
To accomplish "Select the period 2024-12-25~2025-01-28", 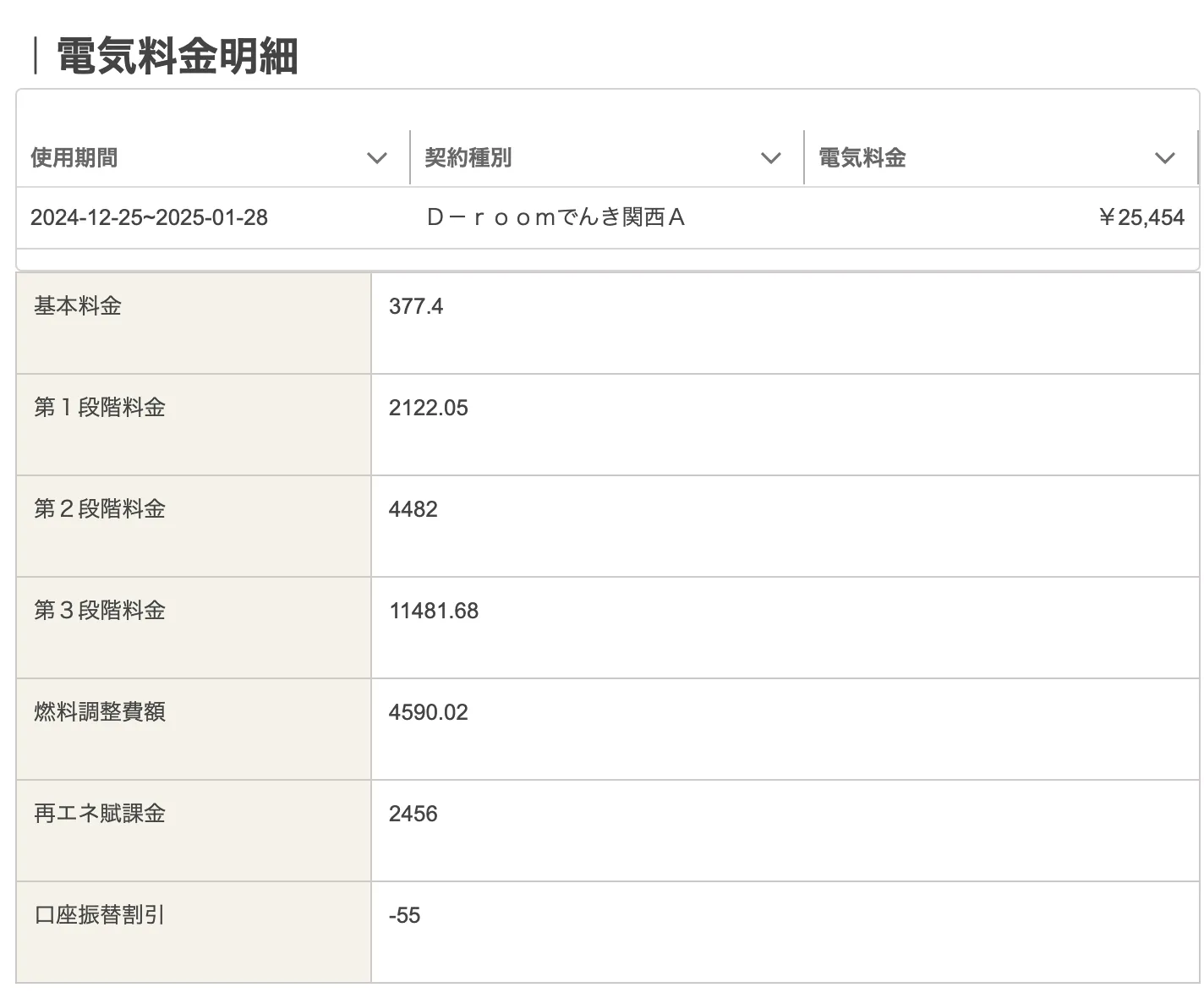I will [149, 217].
